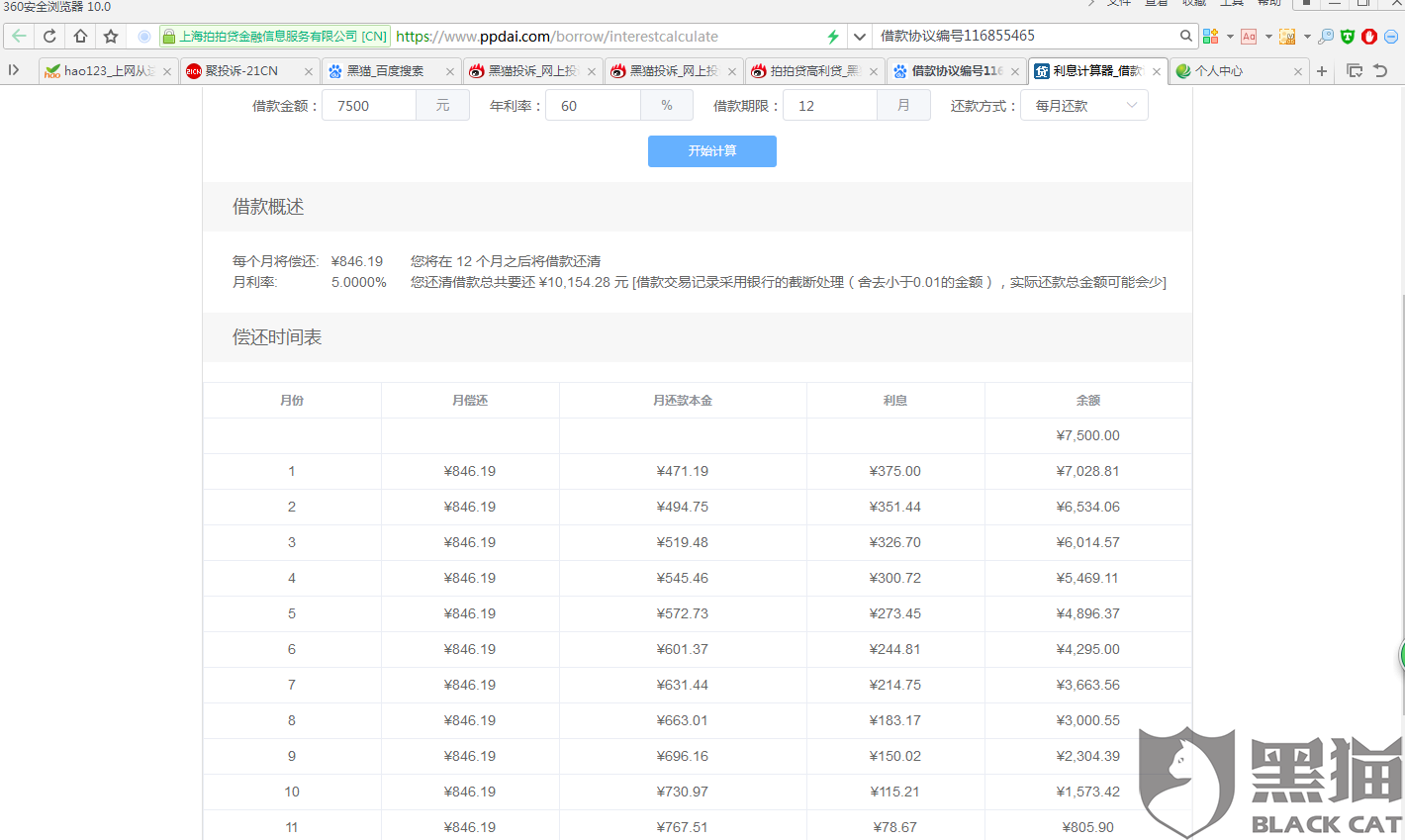The image size is (1405, 840).
Task: Toggle do-not-disturb with the blue minus icon
Action: pyautogui.click(x=1391, y=36)
